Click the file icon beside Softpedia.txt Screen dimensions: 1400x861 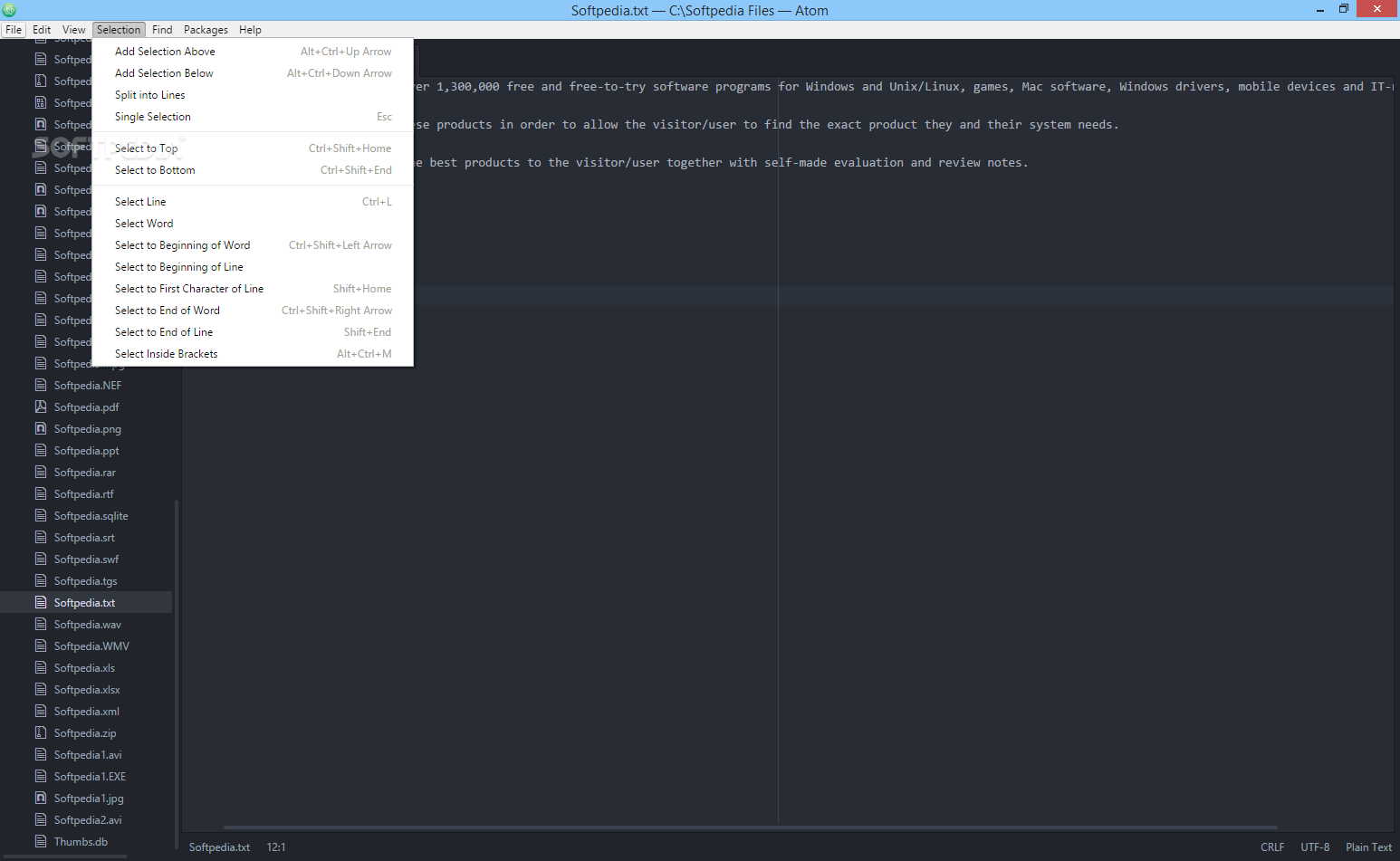click(x=41, y=602)
